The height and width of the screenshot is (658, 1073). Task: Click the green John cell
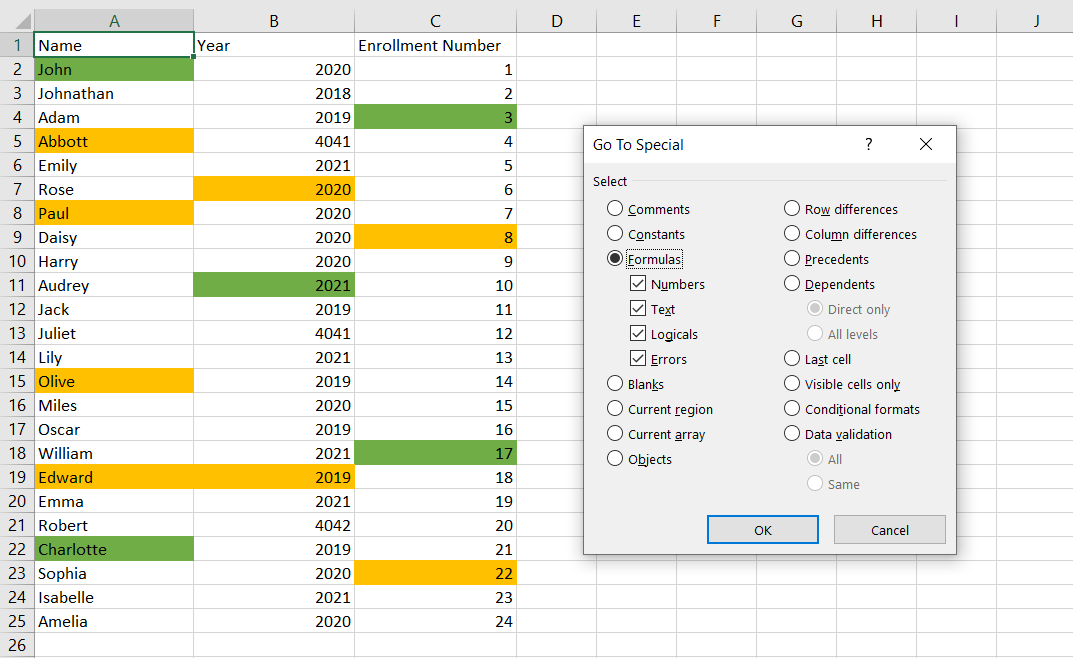point(114,69)
